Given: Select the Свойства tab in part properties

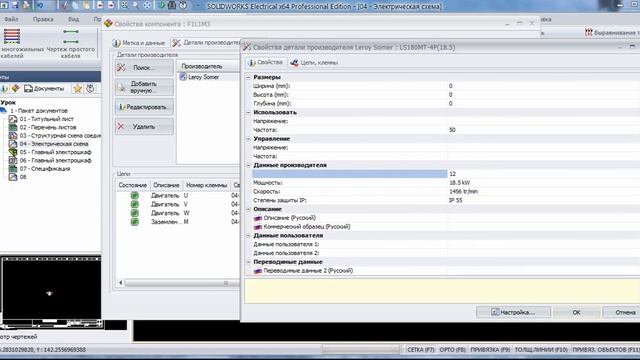Looking at the screenshot, I should [x=266, y=62].
